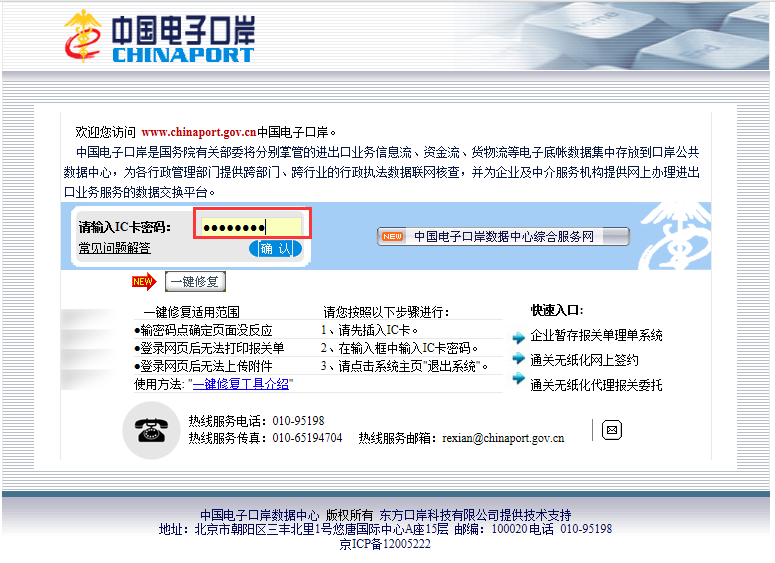Open 通关无纸化代理报关委托 quick entry
The width and height of the screenshot is (775, 563).
click(596, 385)
